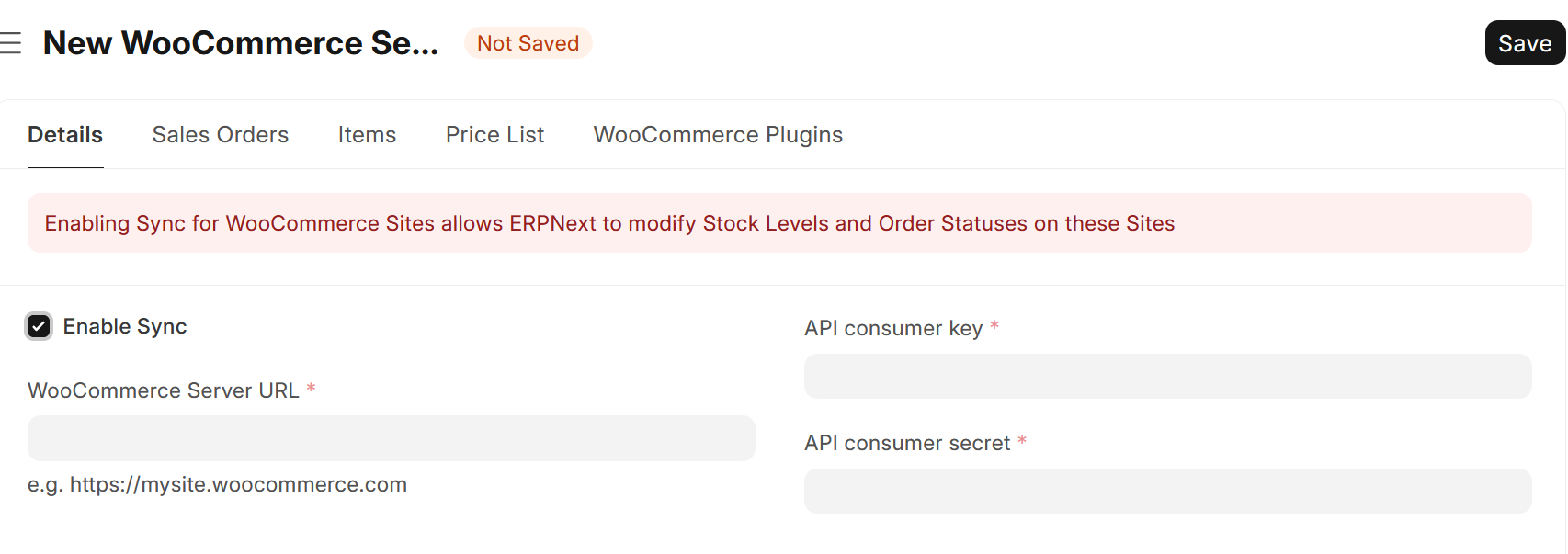This screenshot has height=554, width=1568.
Task: Open the Items tab
Action: coord(367,134)
